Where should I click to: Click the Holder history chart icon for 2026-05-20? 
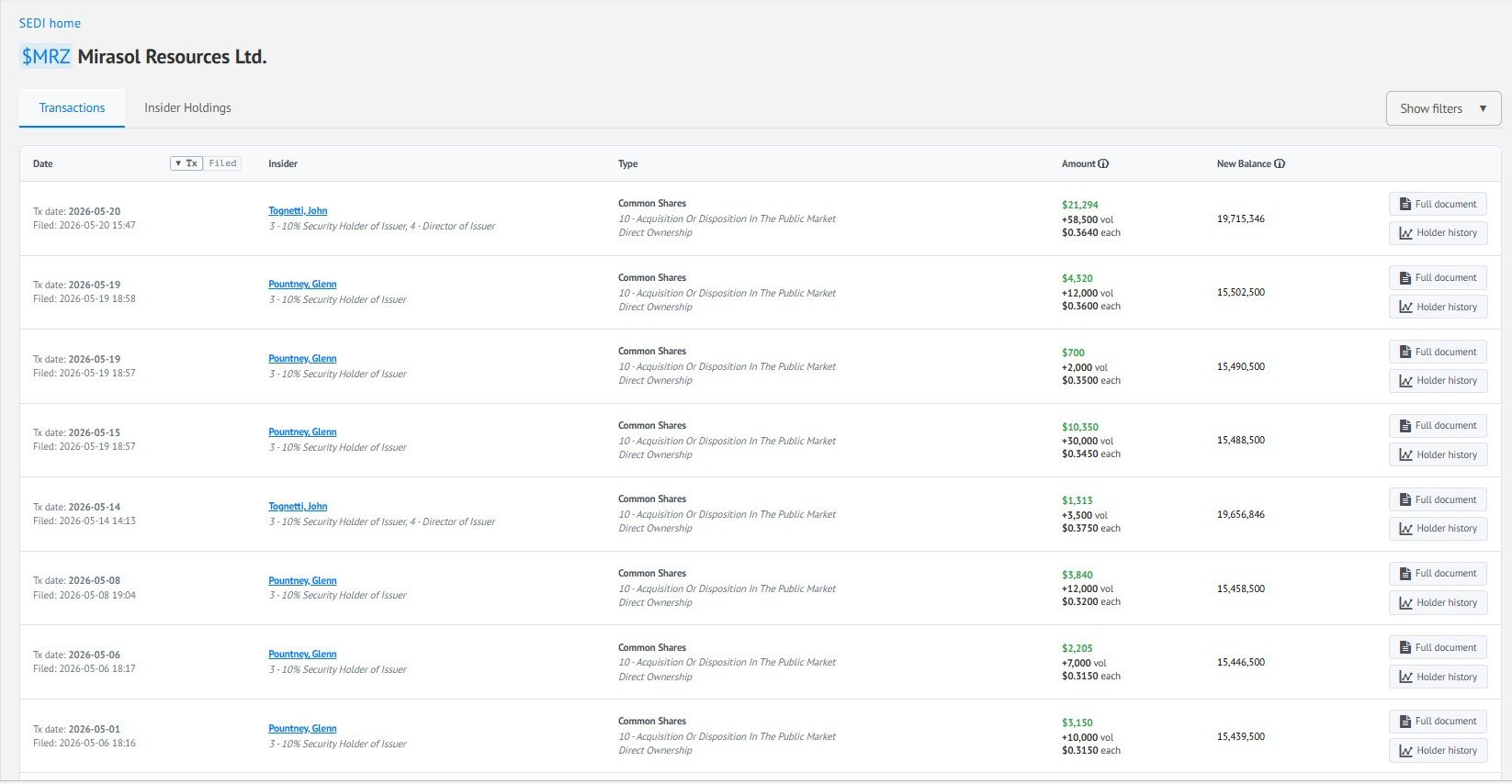pyautogui.click(x=1405, y=233)
